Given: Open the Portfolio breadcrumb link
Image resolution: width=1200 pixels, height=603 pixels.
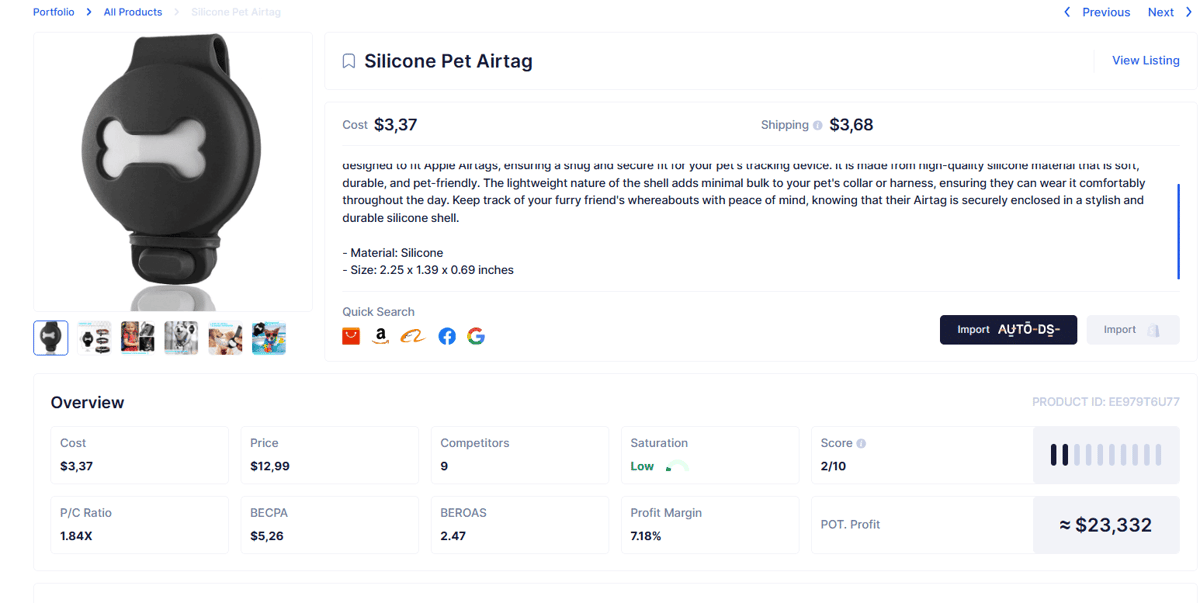Looking at the screenshot, I should (x=53, y=12).
